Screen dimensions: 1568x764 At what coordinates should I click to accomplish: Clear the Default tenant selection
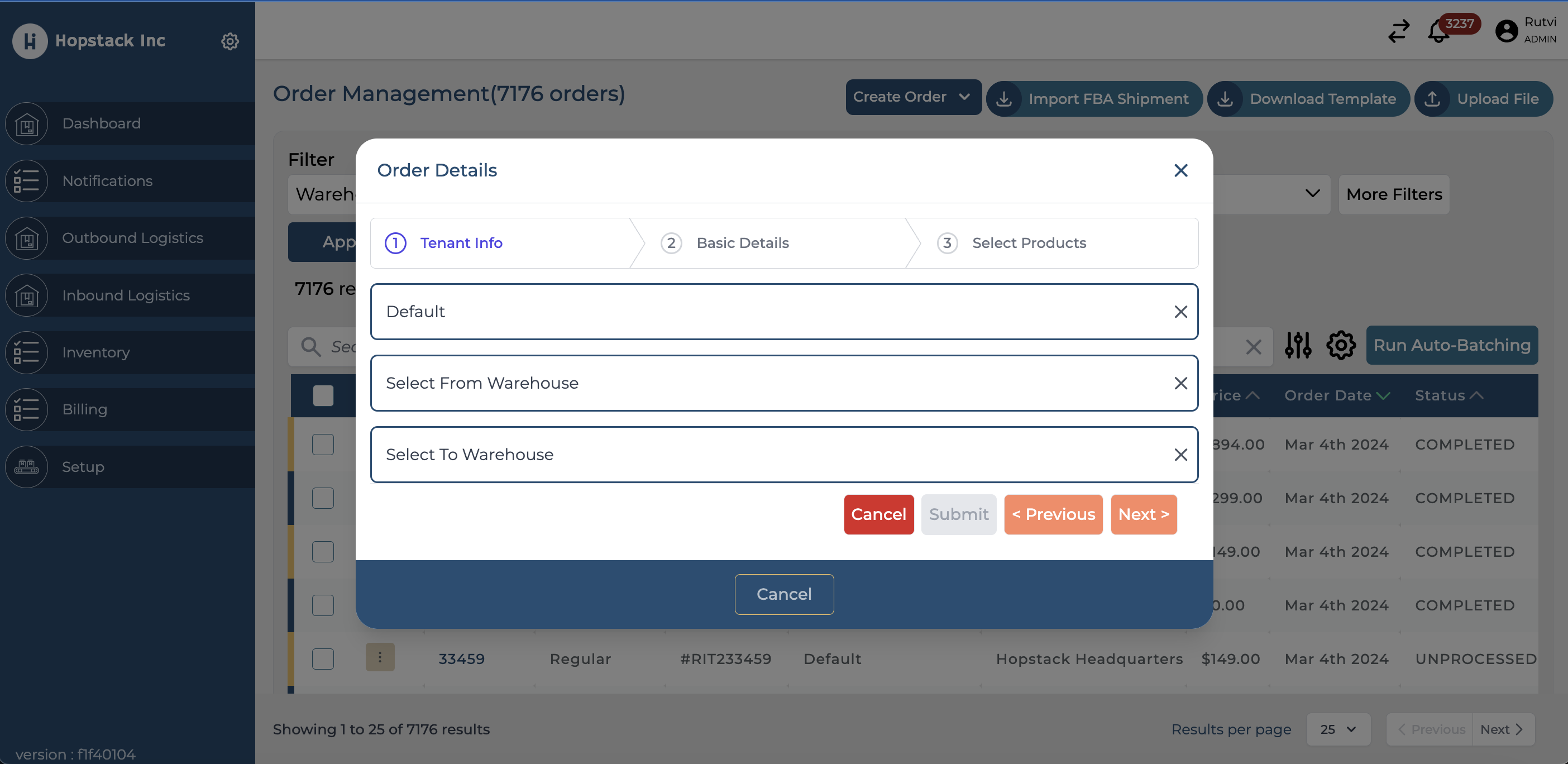click(1180, 312)
